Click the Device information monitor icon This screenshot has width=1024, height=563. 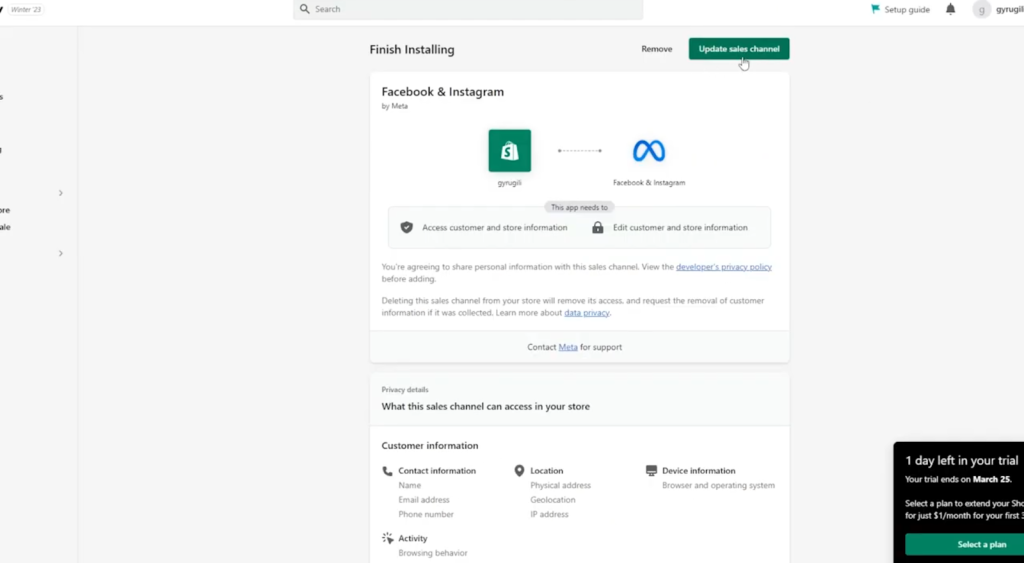651,470
